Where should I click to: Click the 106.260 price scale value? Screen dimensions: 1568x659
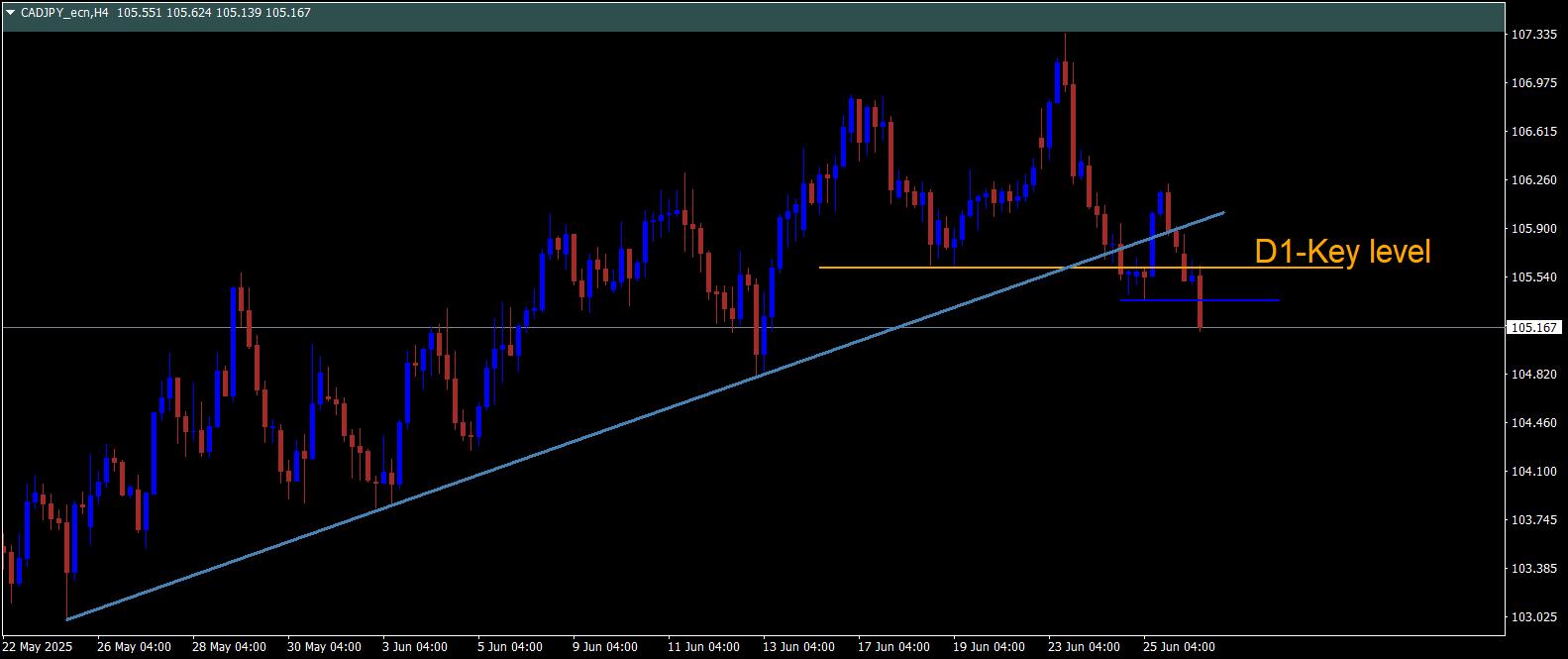(1533, 180)
